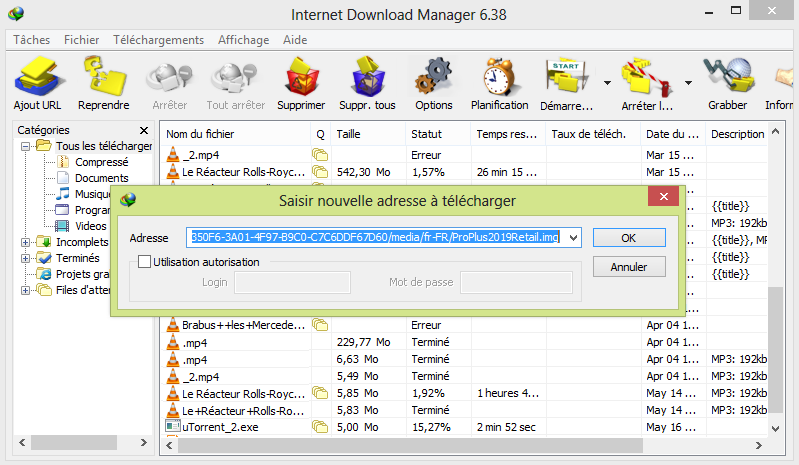
Task: Sort by the Nom du fichier column
Action: click(235, 134)
